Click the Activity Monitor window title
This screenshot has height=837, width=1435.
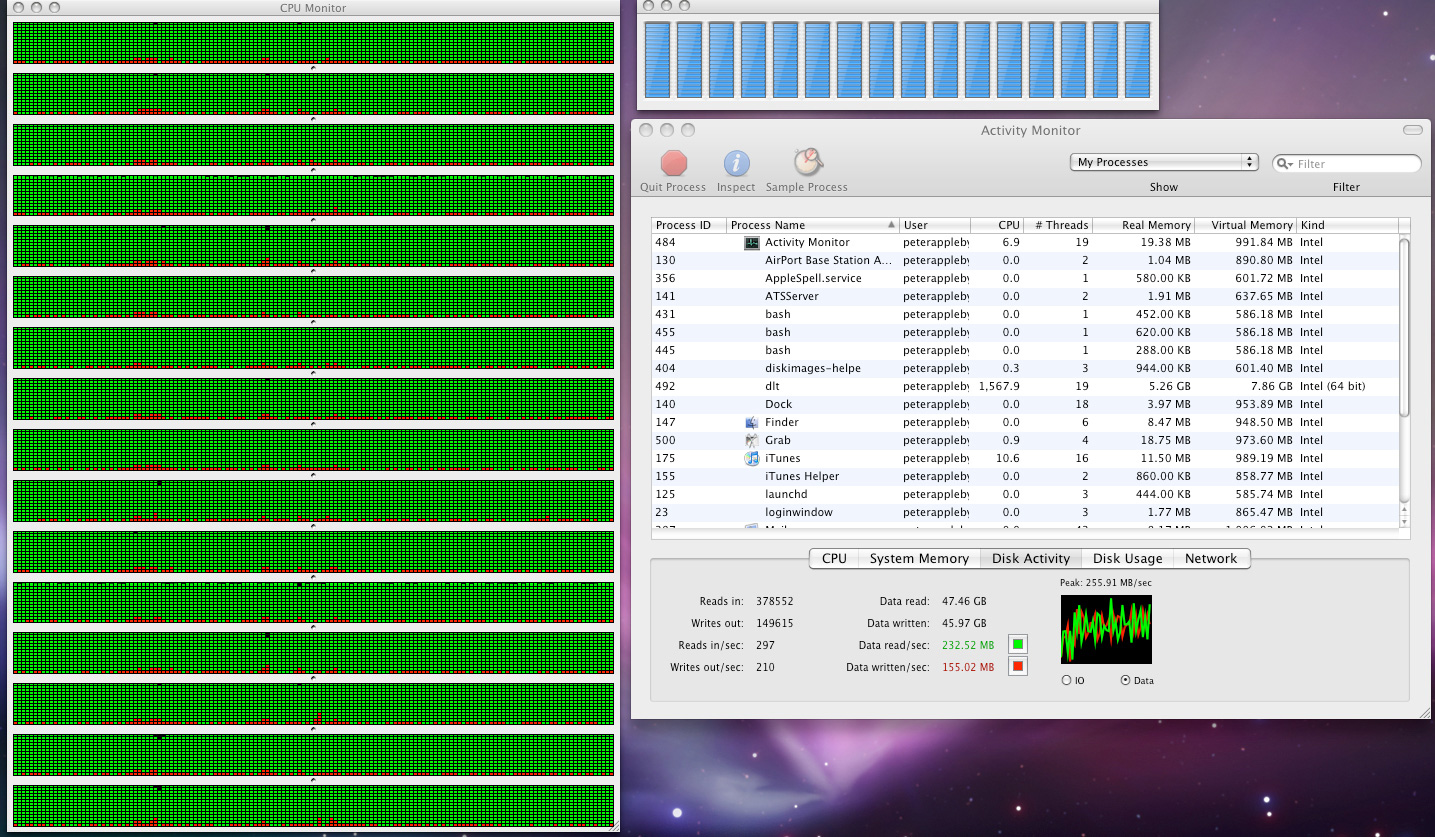coord(1030,131)
